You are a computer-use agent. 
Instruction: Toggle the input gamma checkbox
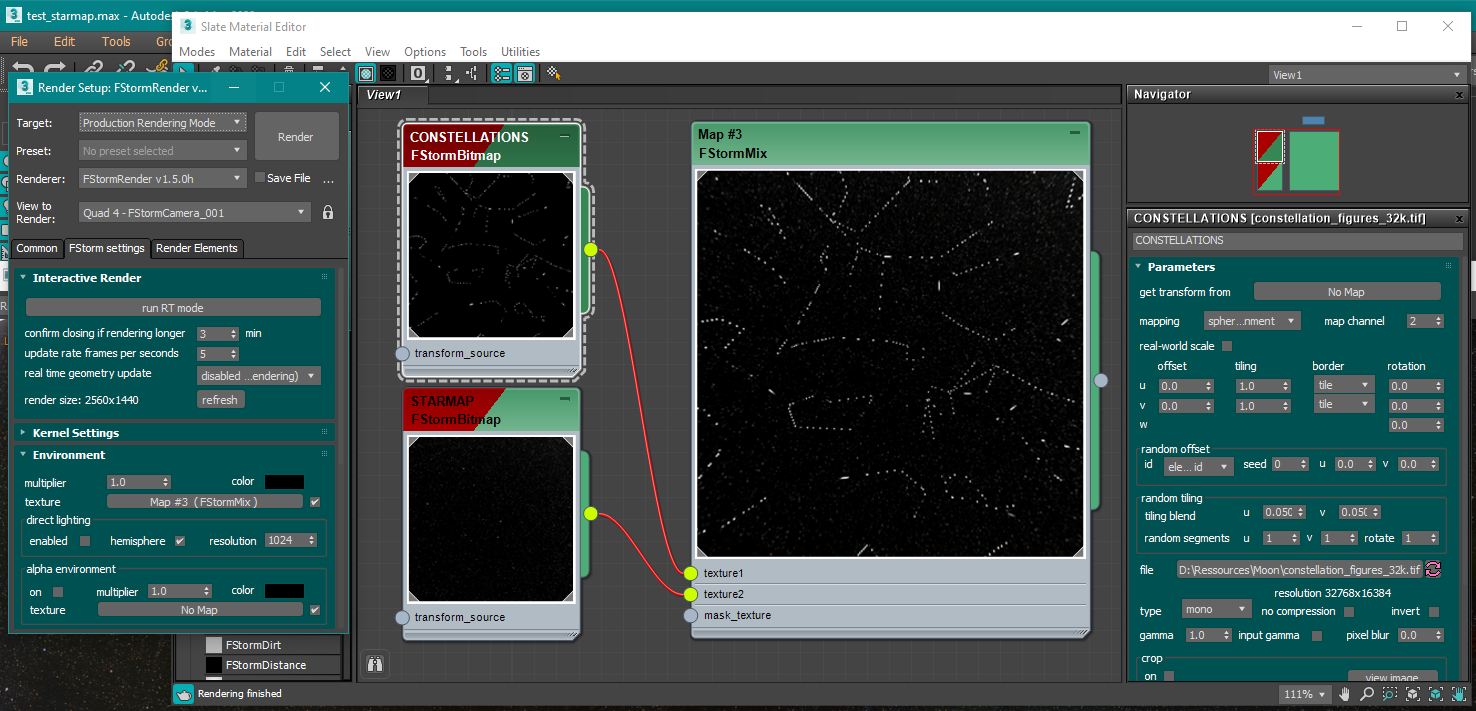(x=1316, y=635)
